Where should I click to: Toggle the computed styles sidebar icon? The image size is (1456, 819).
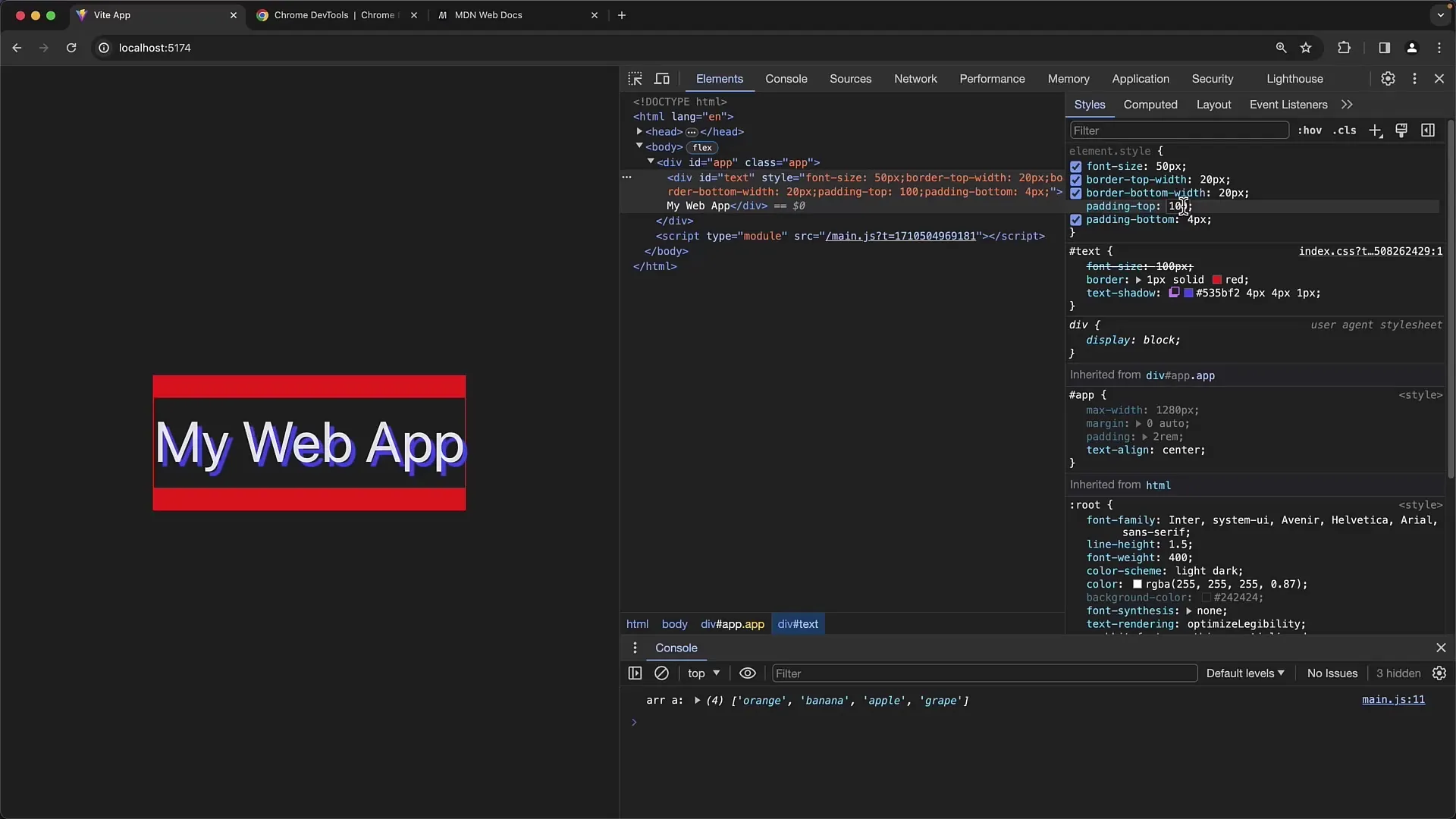pyautogui.click(x=1428, y=130)
